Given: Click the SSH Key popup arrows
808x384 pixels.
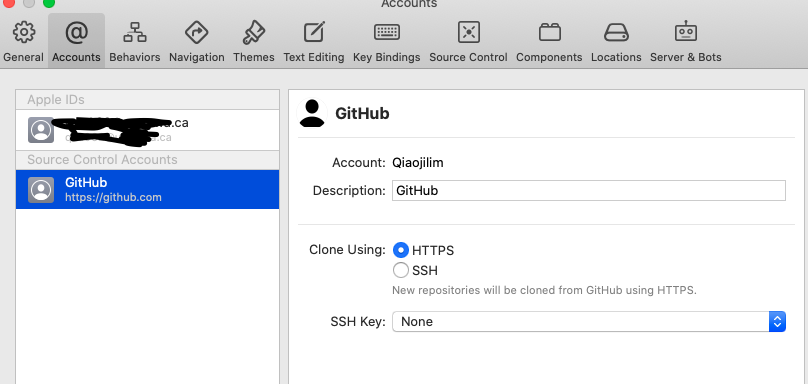Looking at the screenshot, I should pyautogui.click(x=777, y=322).
